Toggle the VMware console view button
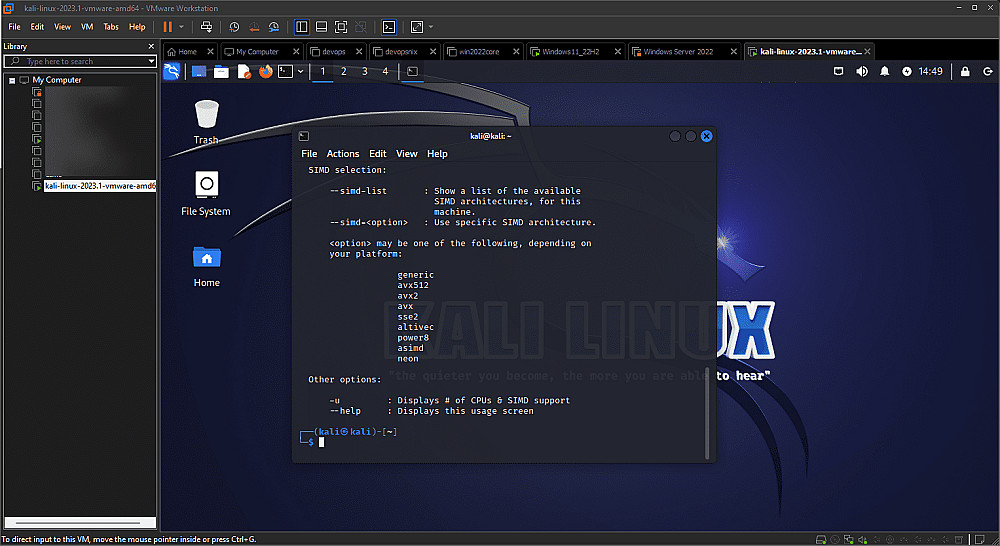Screen dimensions: 1000x546 tap(388, 27)
